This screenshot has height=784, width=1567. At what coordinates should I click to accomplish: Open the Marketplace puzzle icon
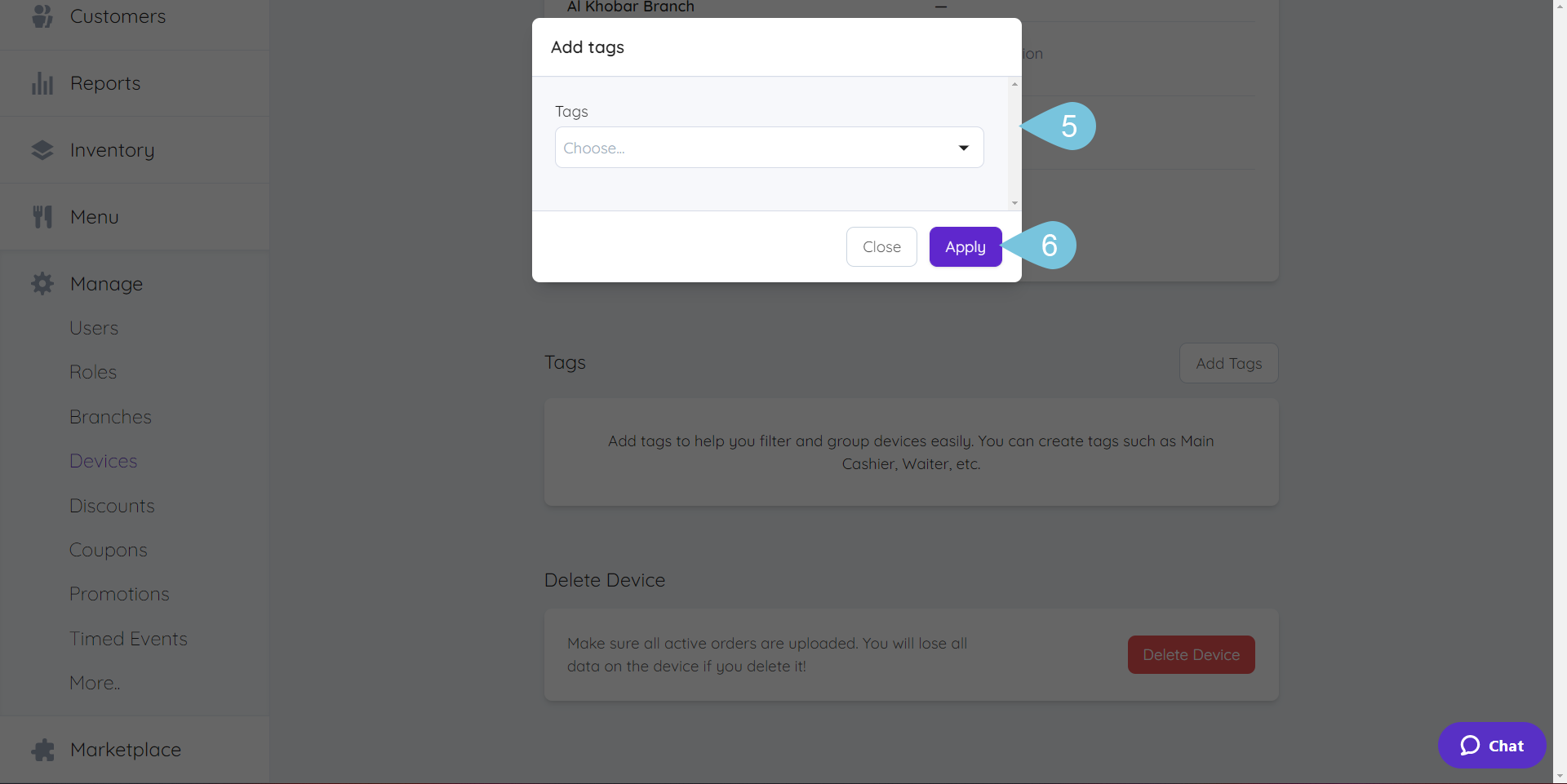[42, 749]
